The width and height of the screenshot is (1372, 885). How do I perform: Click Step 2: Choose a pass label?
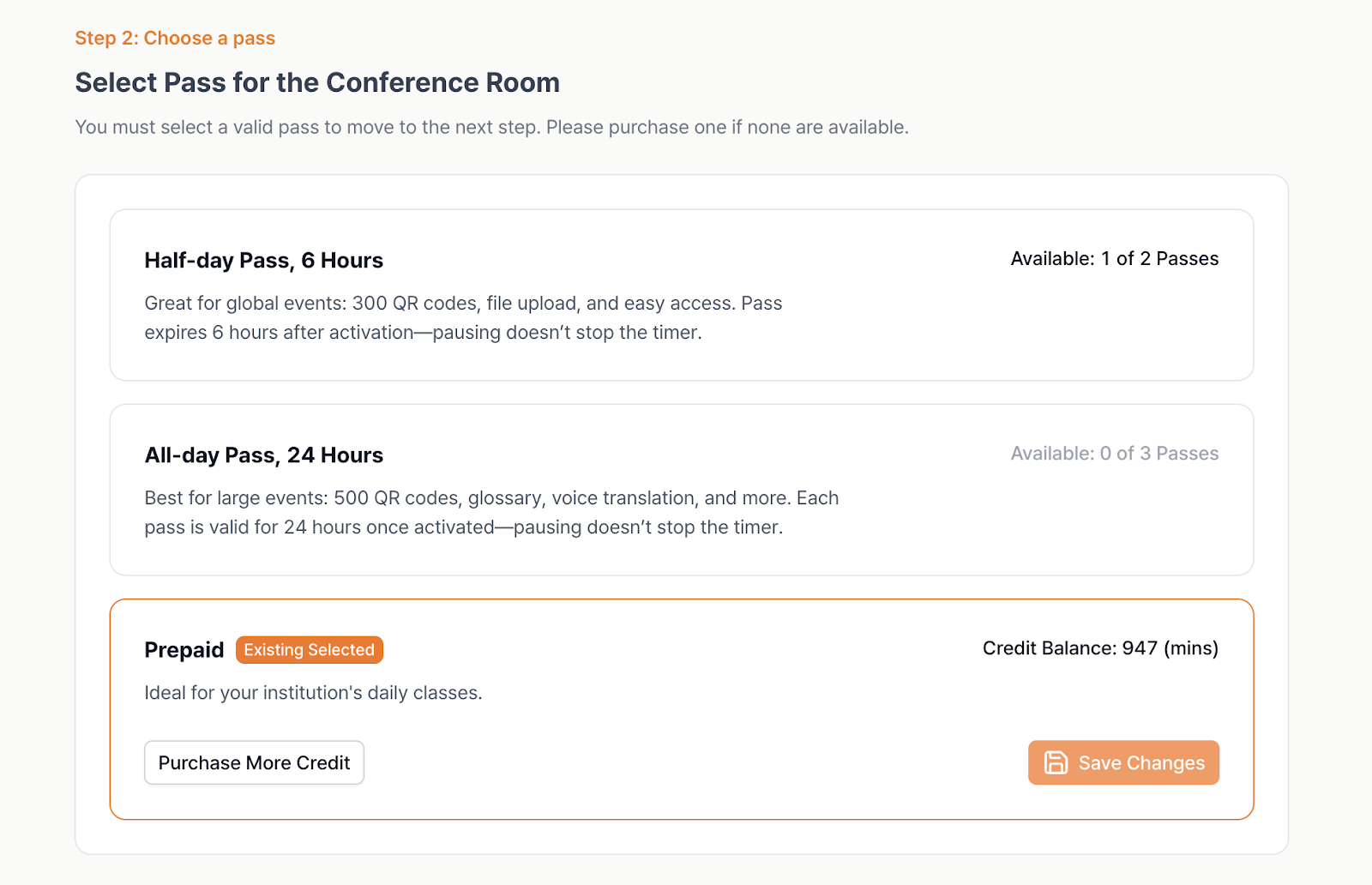click(175, 39)
